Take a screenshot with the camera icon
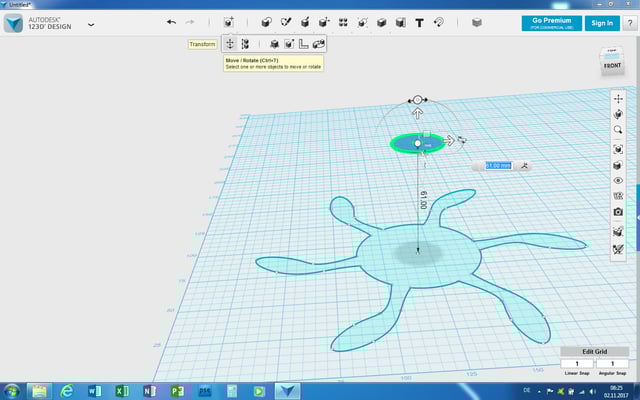This screenshot has height=400, width=640. [x=618, y=212]
